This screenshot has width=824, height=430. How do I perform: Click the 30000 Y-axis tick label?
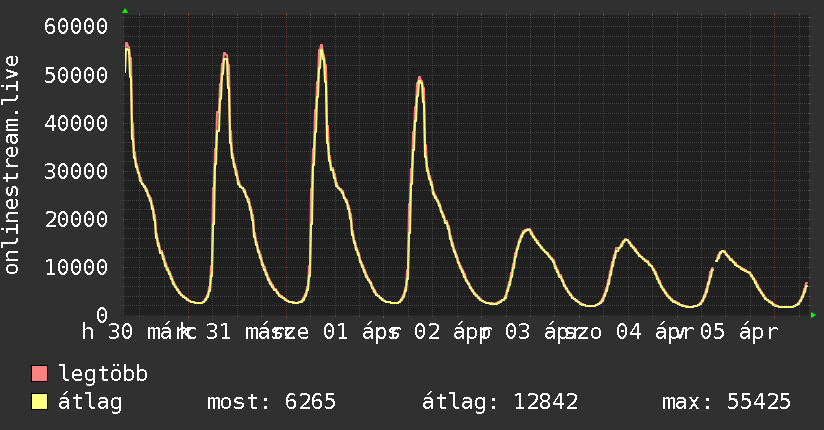click(77, 171)
